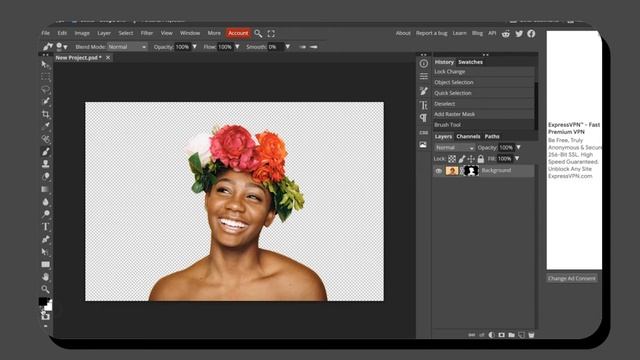The image size is (640, 360).
Task: Click the red Account button
Action: [238, 33]
